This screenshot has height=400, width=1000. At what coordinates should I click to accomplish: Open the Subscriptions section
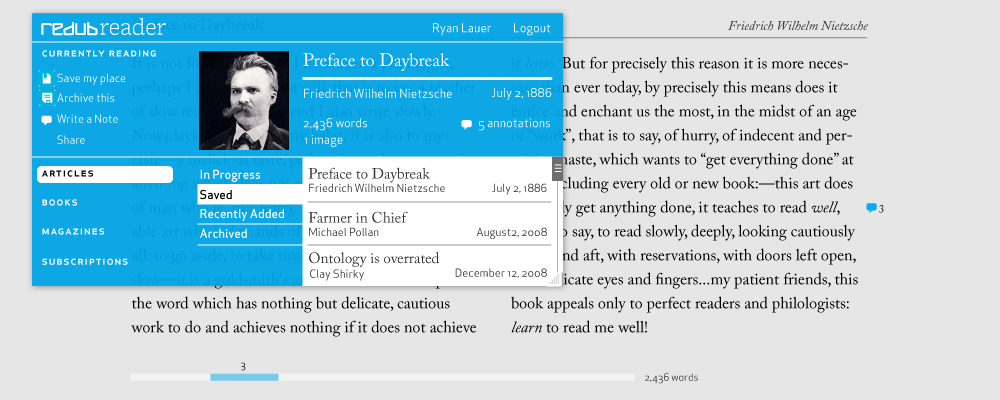coord(85,262)
